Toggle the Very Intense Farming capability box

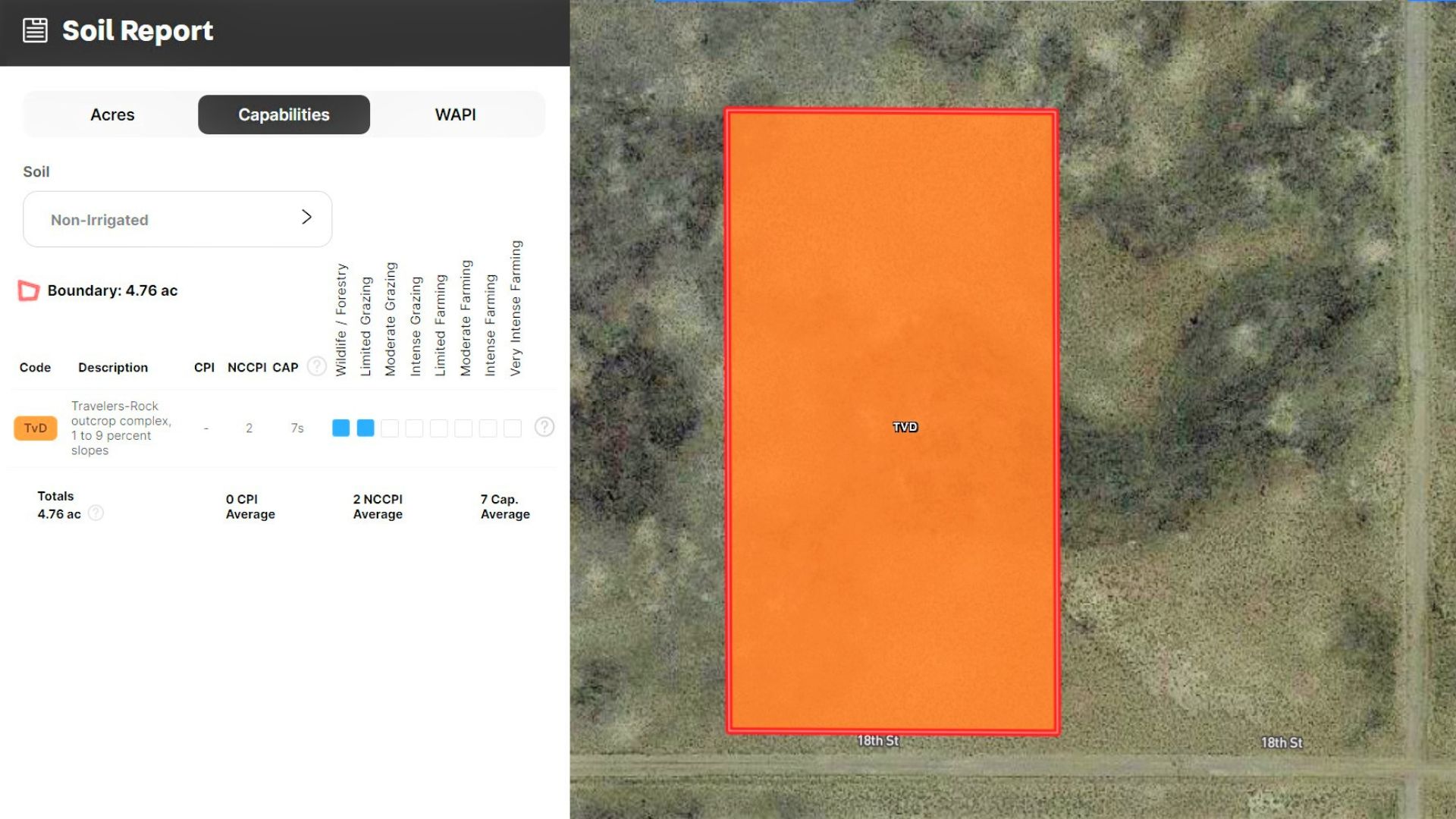pos(513,428)
